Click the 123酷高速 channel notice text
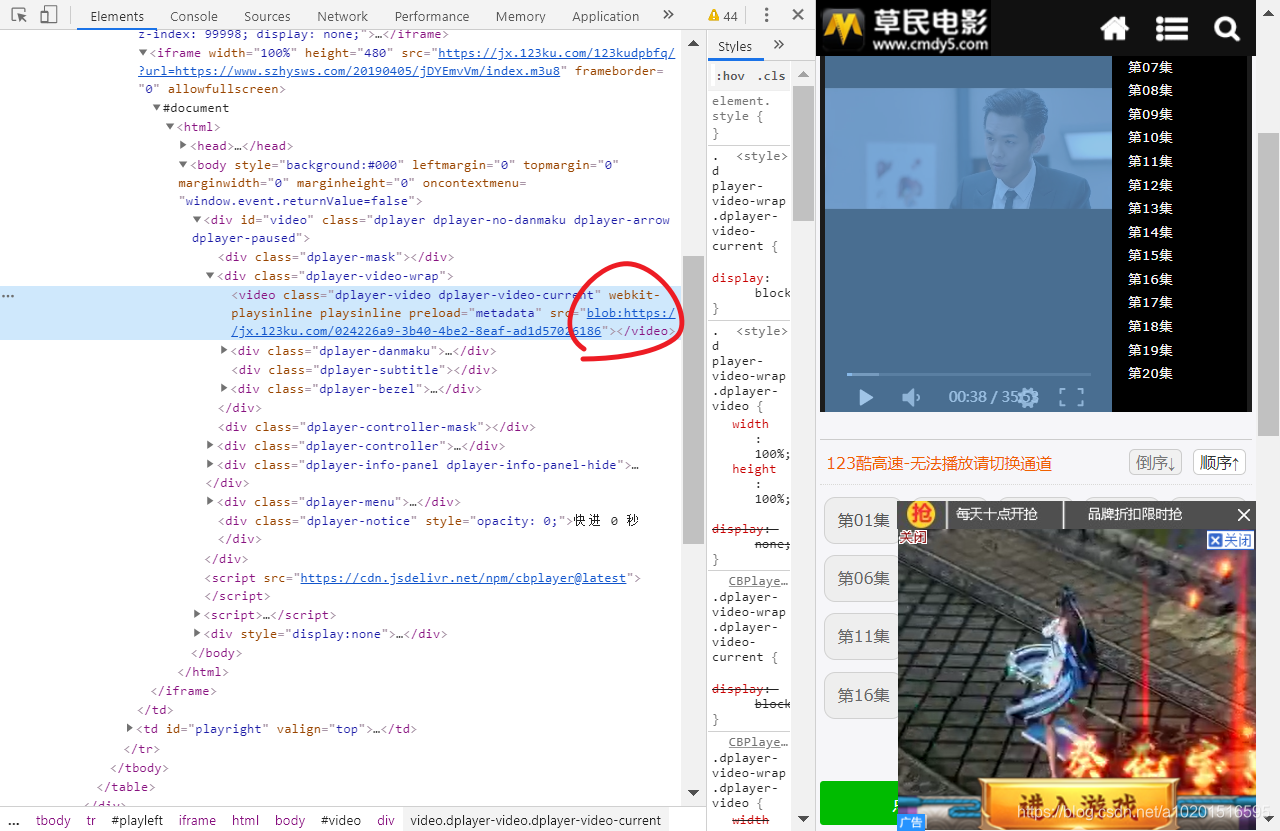The image size is (1280, 831). [939, 464]
